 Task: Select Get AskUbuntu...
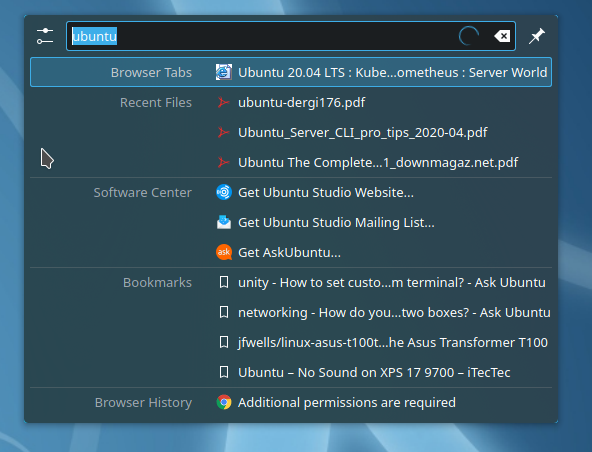[x=289, y=253]
